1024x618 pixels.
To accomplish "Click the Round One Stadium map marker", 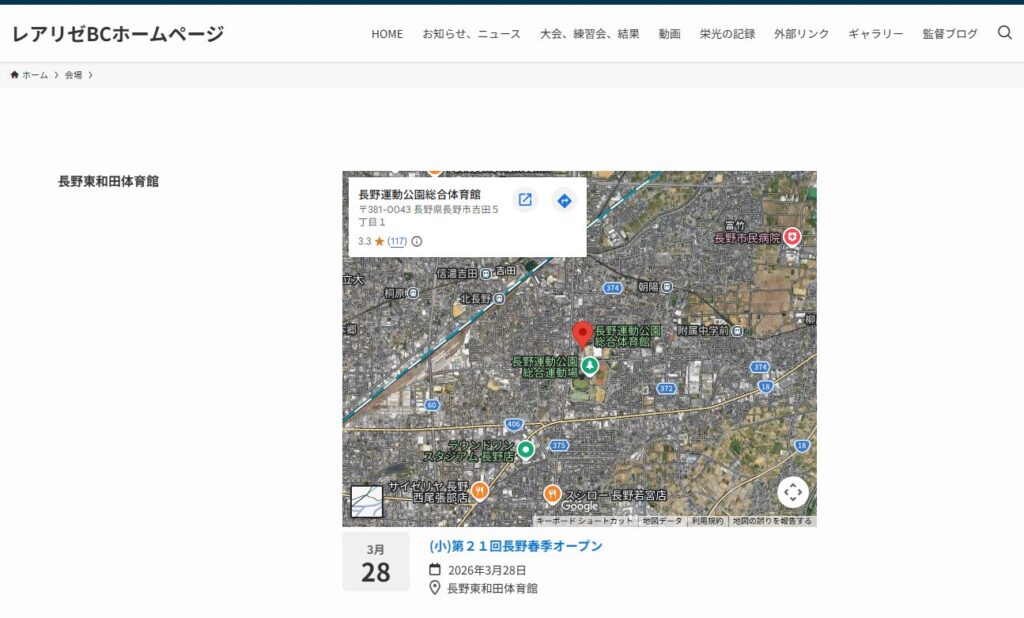I will [x=526, y=449].
